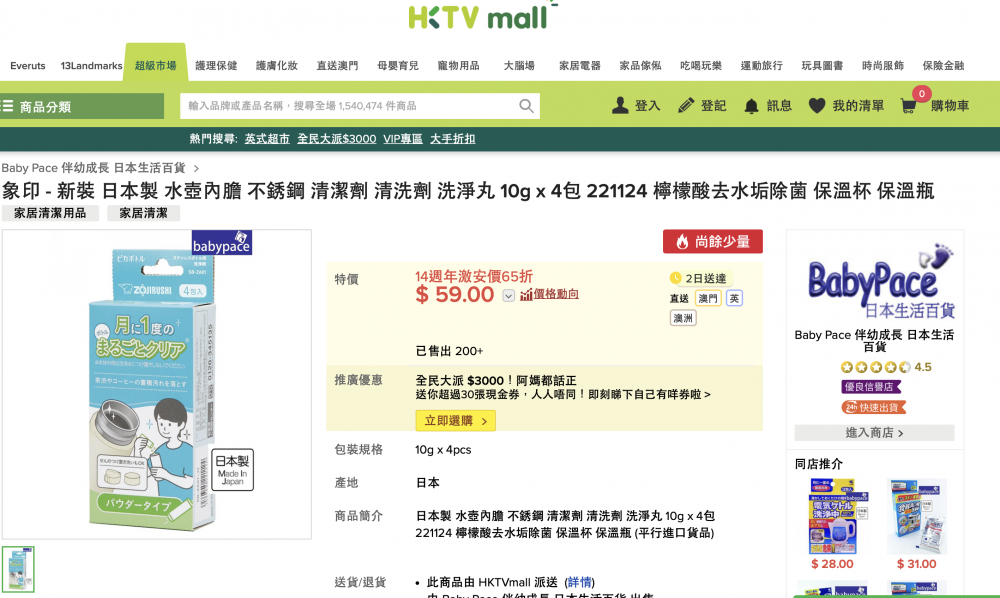
Task: Open the shopping cart icon
Action: tap(908, 105)
